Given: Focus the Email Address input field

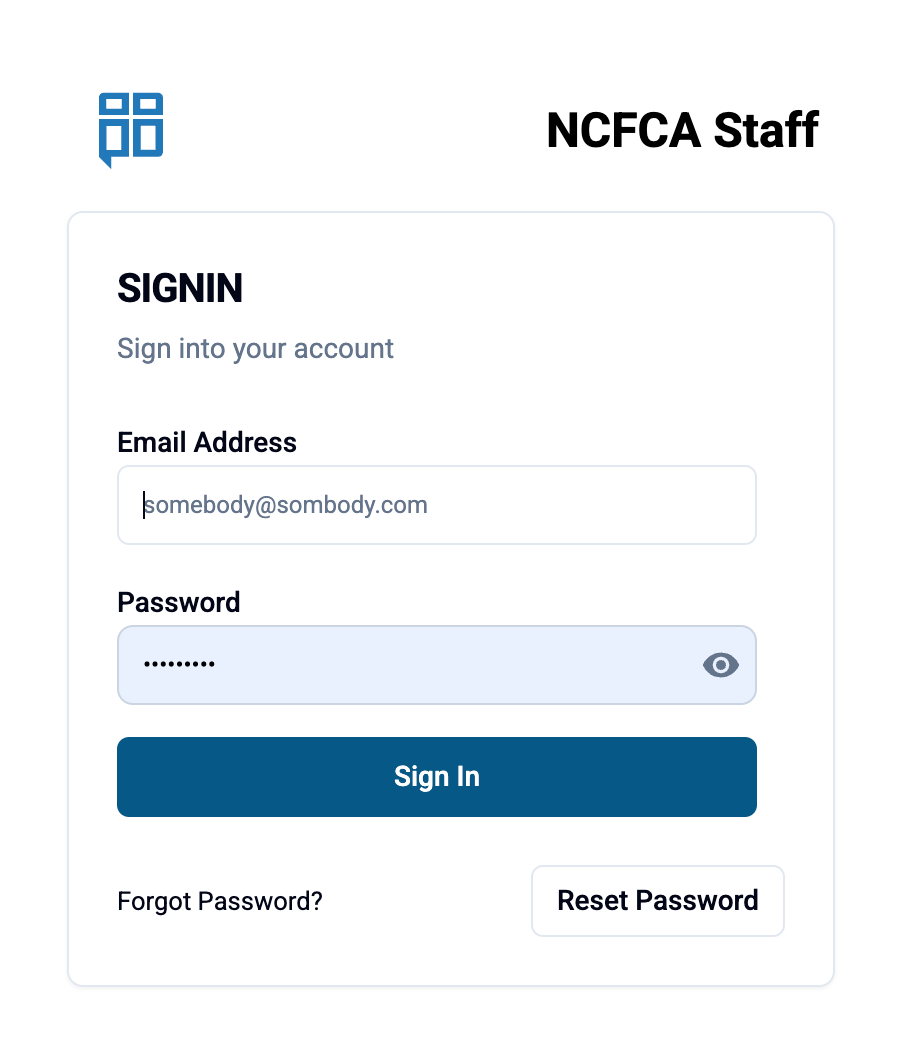Looking at the screenshot, I should (436, 505).
